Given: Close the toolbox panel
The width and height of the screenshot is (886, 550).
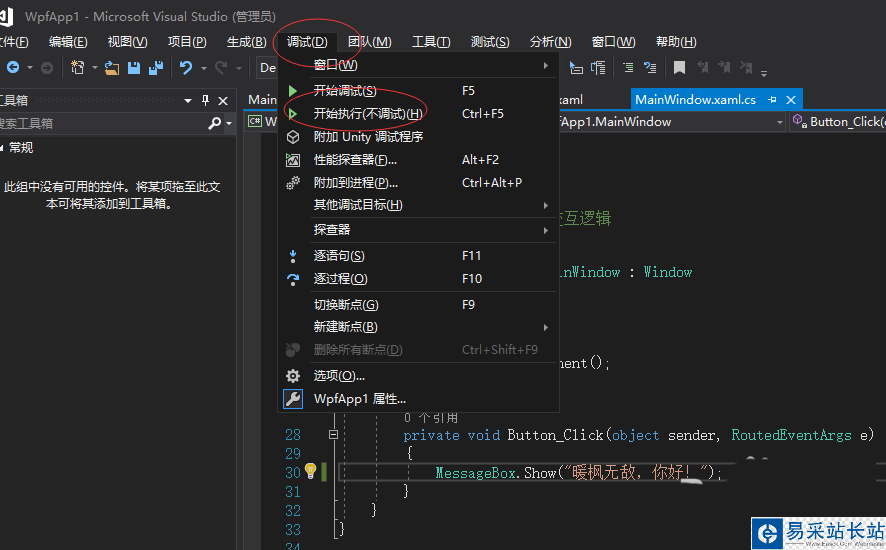Looking at the screenshot, I should [223, 101].
